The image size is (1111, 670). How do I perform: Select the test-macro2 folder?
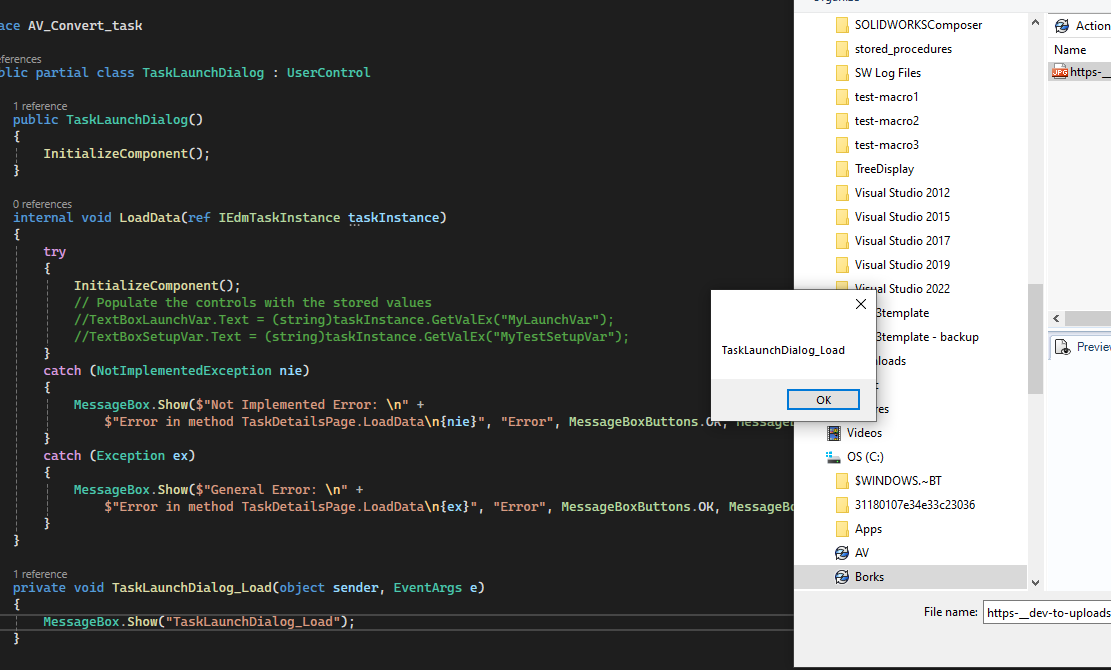(x=877, y=121)
